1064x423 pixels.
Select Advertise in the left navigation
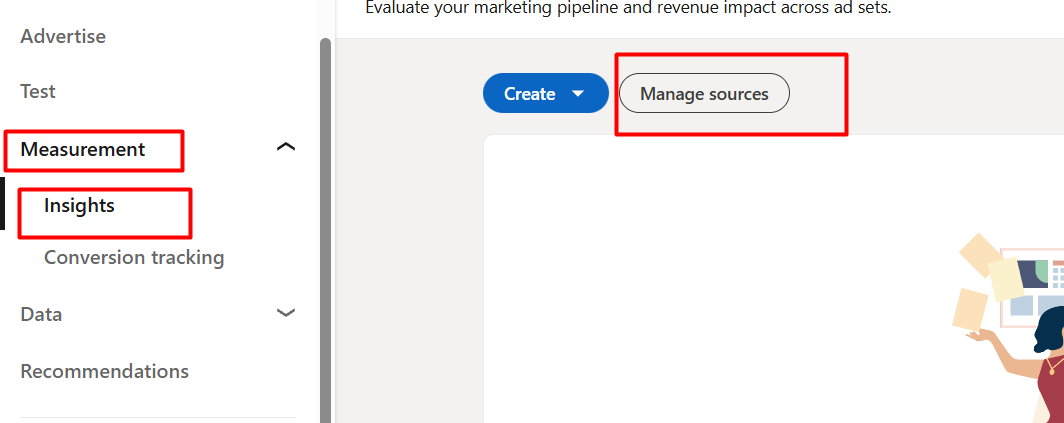[x=63, y=37]
